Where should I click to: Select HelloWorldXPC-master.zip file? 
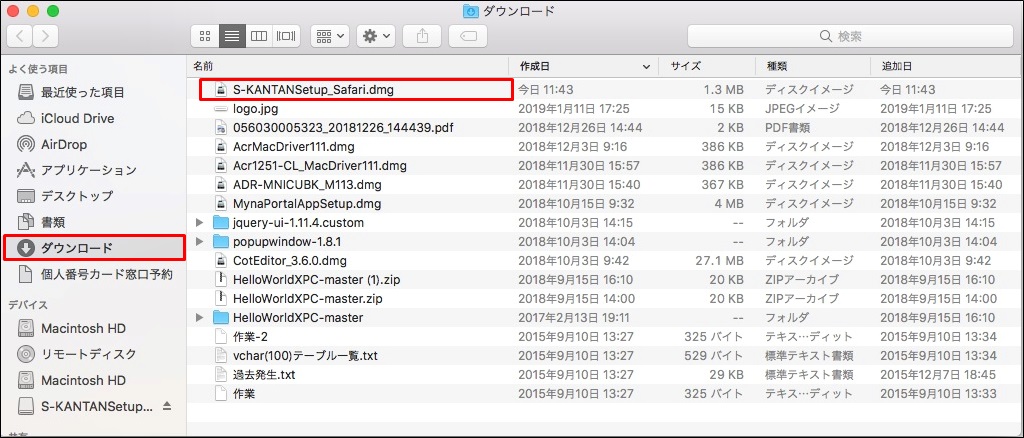click(308, 299)
